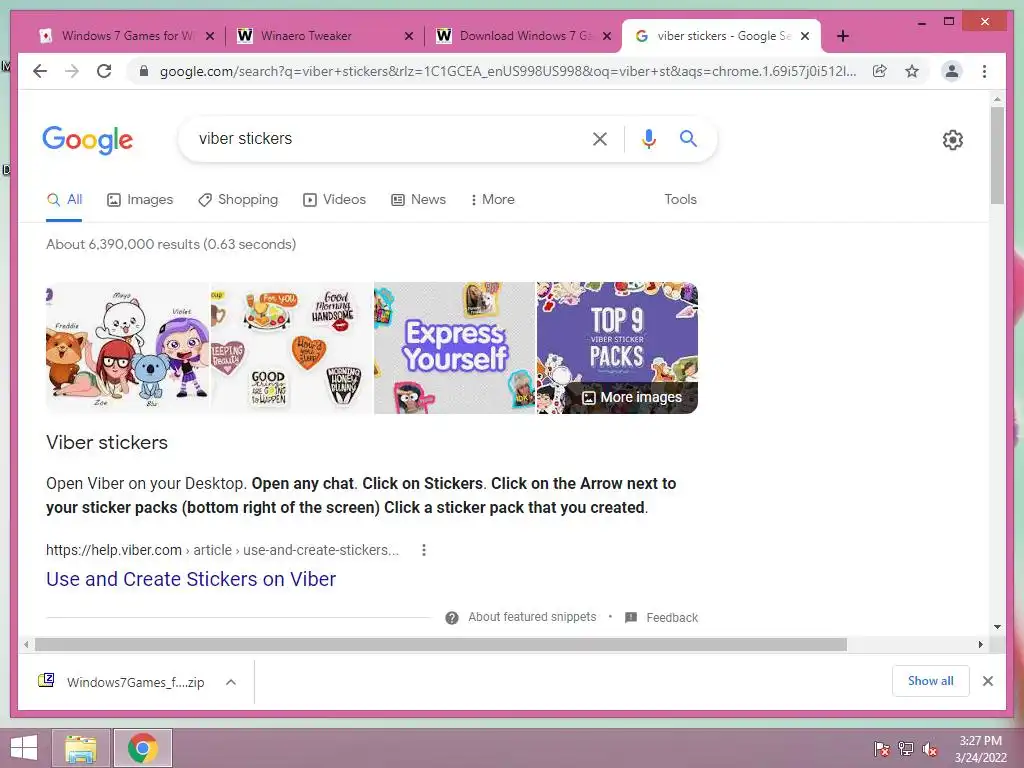Click the About featured snippets help icon
This screenshot has height=768, width=1024.
[451, 618]
